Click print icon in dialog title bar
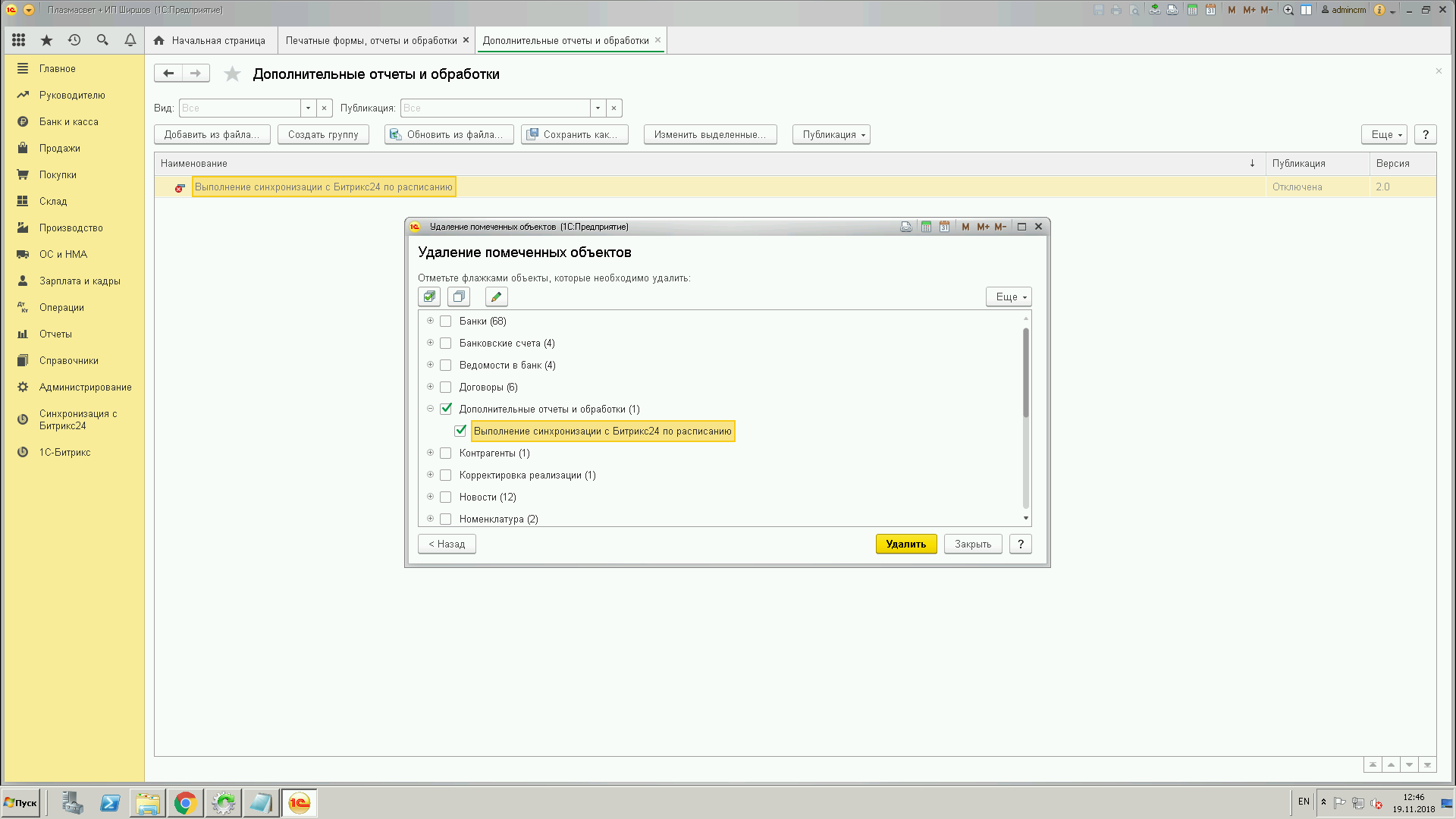 [906, 227]
